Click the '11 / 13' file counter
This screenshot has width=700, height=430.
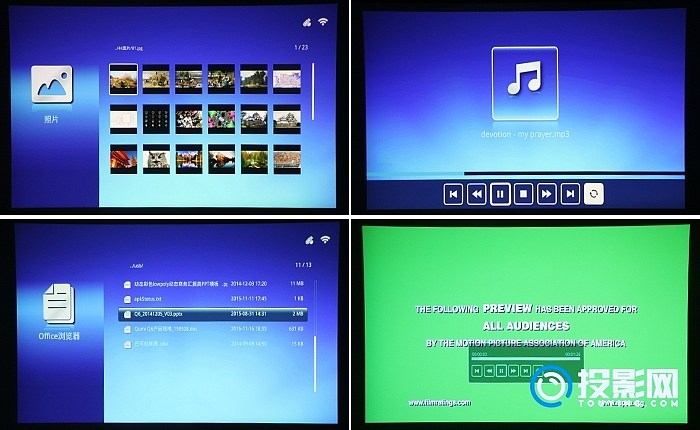tap(303, 265)
